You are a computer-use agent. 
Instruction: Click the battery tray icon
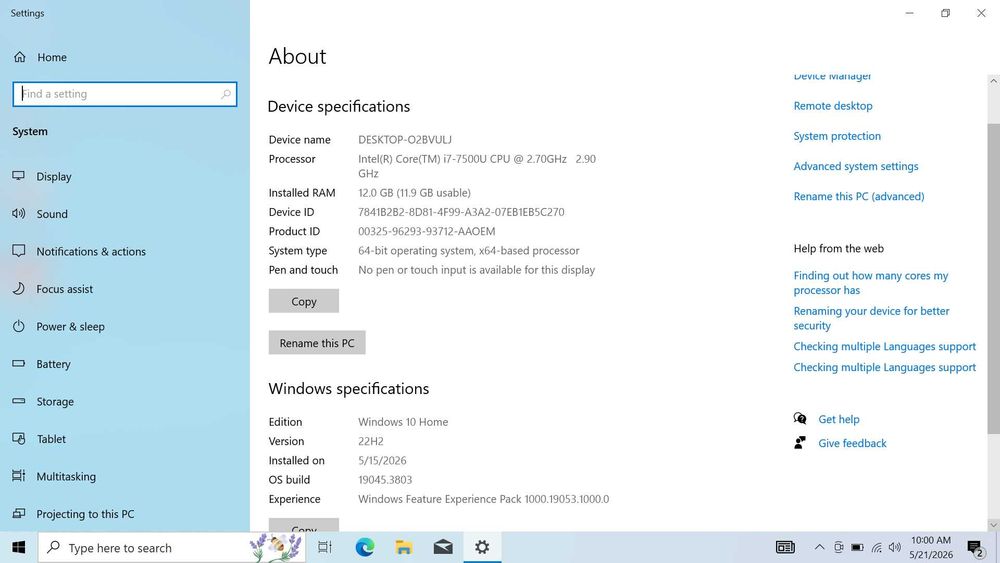click(858, 548)
